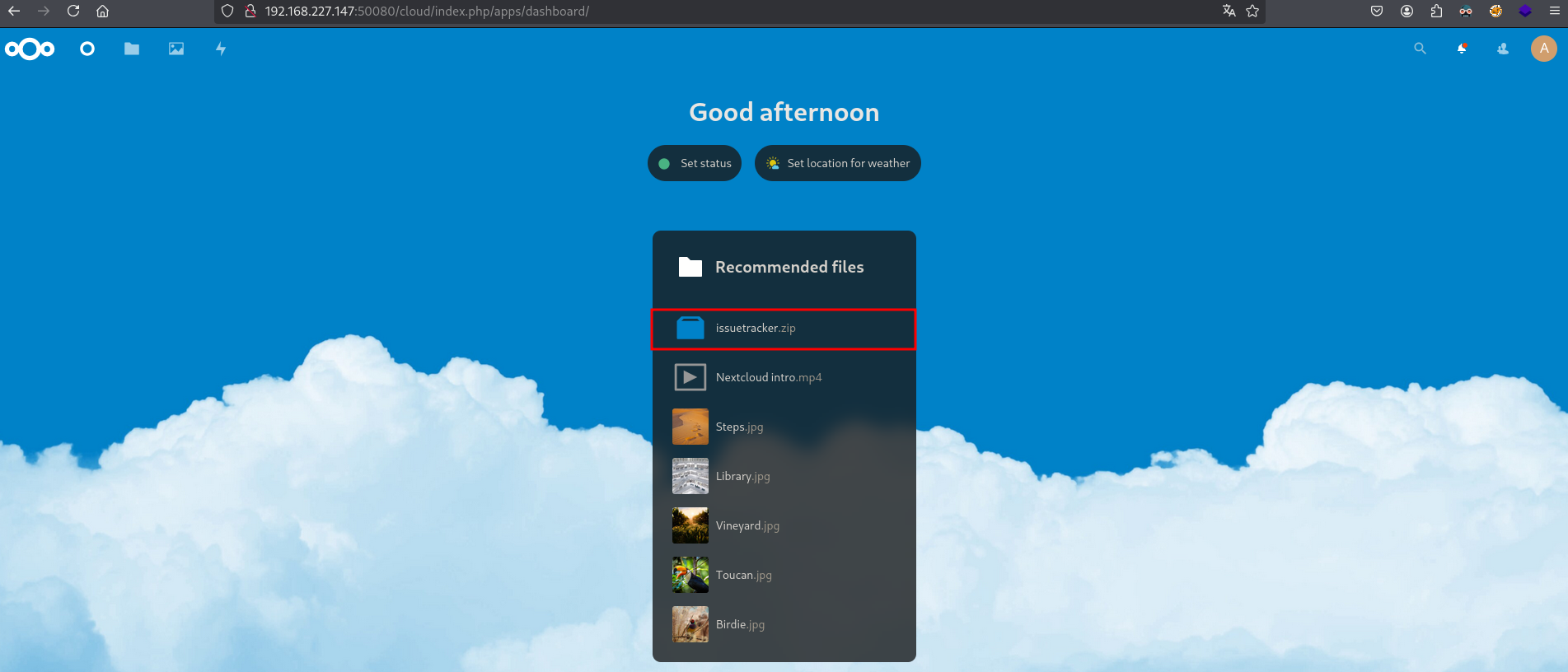Open the notifications bell
The image size is (1568, 672).
tap(1462, 49)
